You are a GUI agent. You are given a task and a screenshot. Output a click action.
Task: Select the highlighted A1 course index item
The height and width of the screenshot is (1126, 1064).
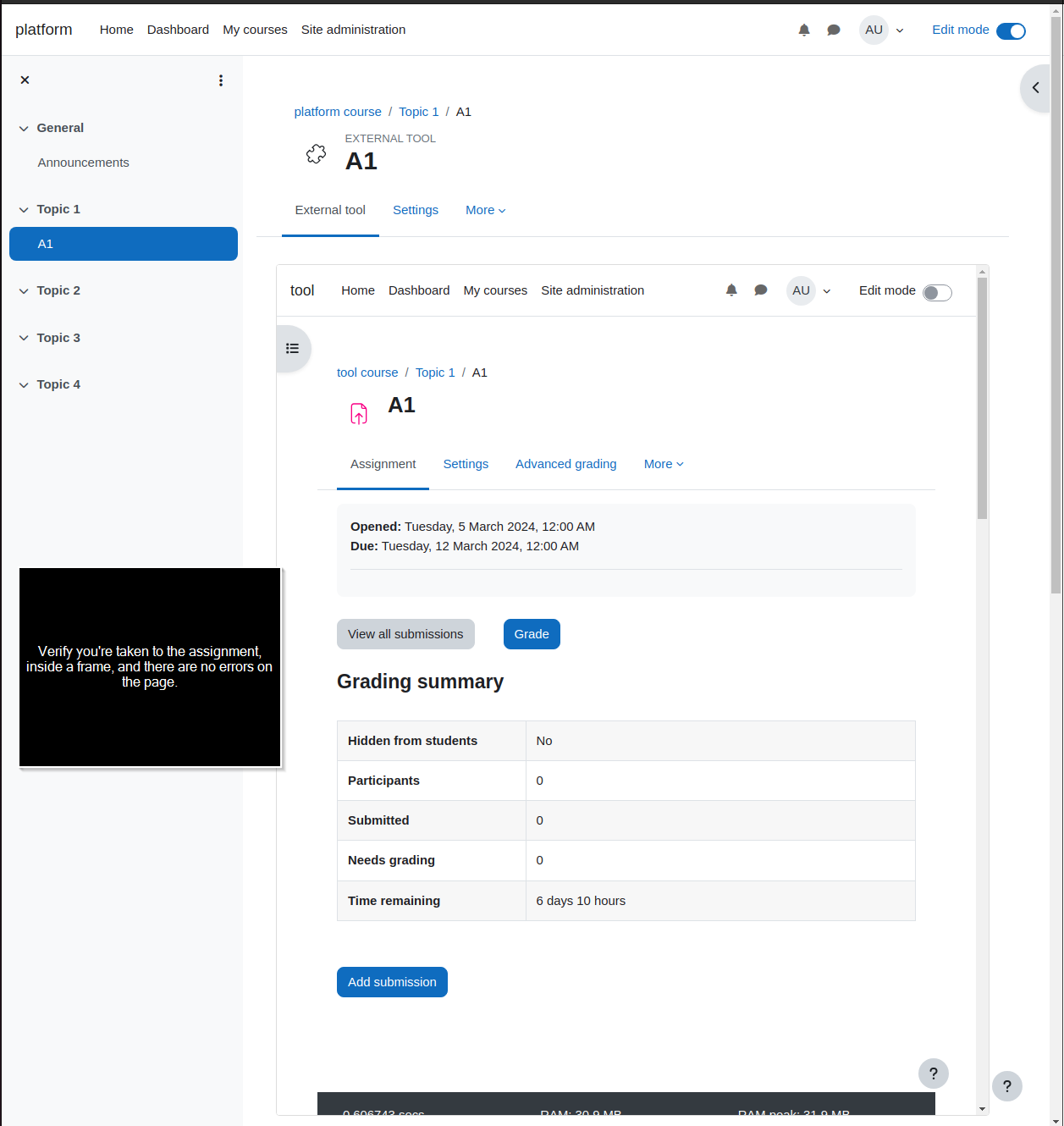tap(124, 244)
